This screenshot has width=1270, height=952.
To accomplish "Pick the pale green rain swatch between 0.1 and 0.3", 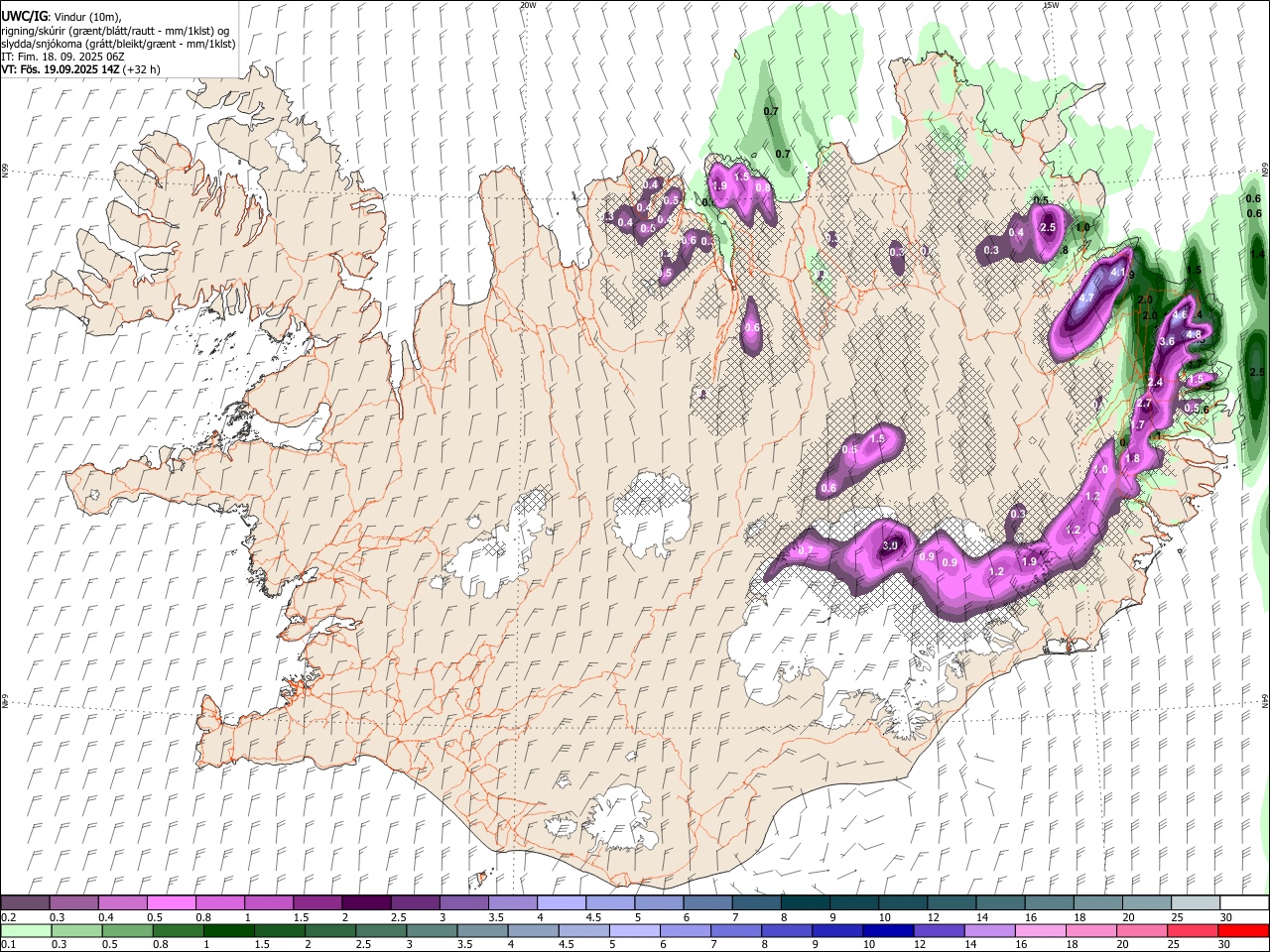I will (x=26, y=930).
